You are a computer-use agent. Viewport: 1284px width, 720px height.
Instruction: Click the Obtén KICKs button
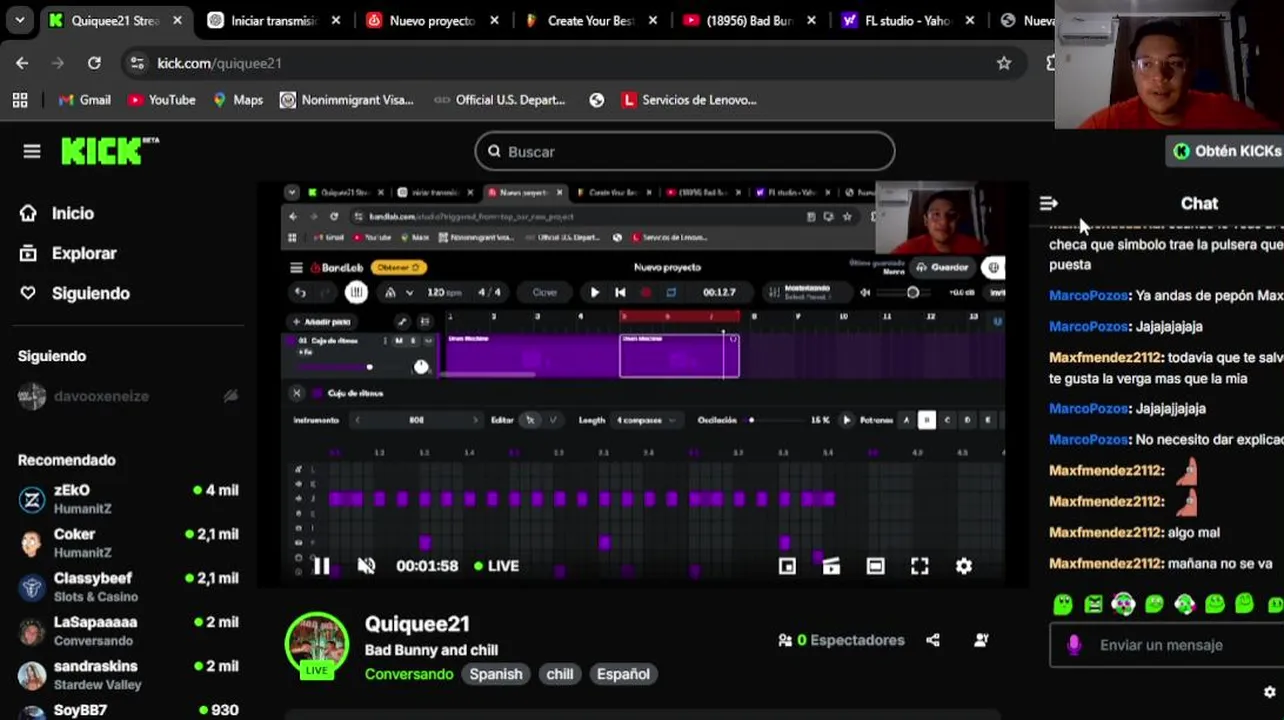tap(1227, 151)
